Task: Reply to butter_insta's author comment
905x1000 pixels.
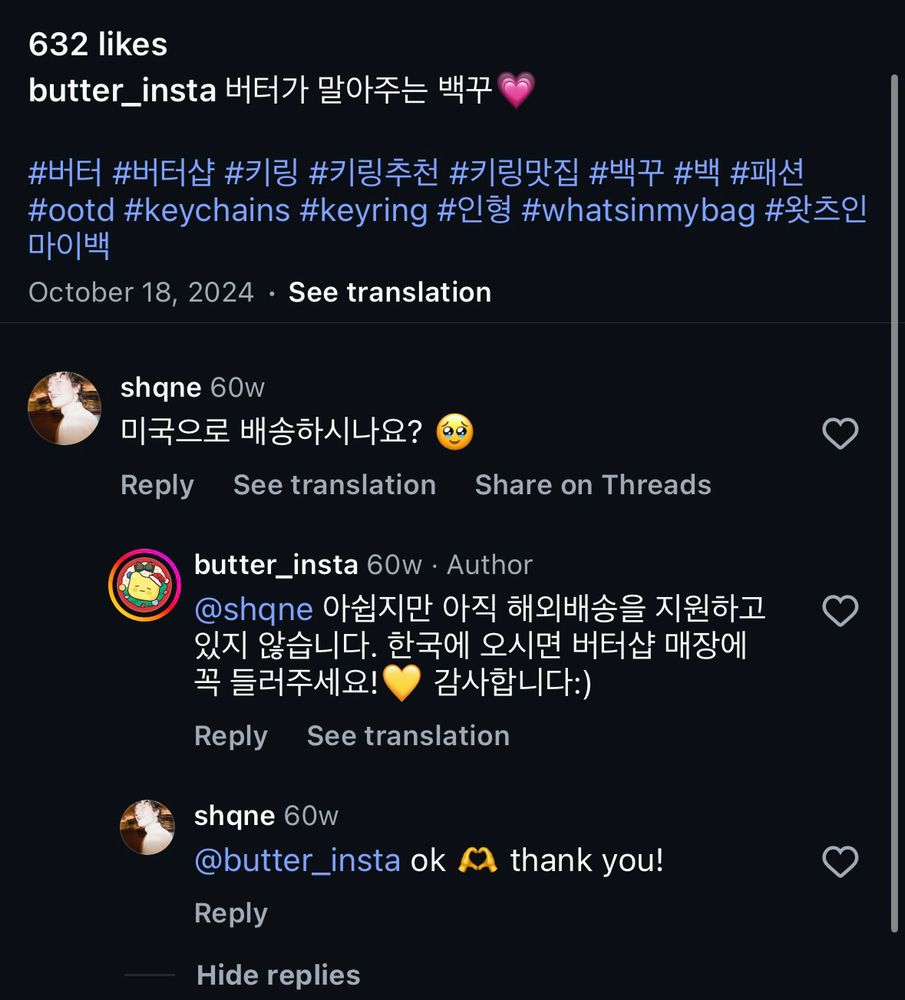Action: (x=231, y=736)
